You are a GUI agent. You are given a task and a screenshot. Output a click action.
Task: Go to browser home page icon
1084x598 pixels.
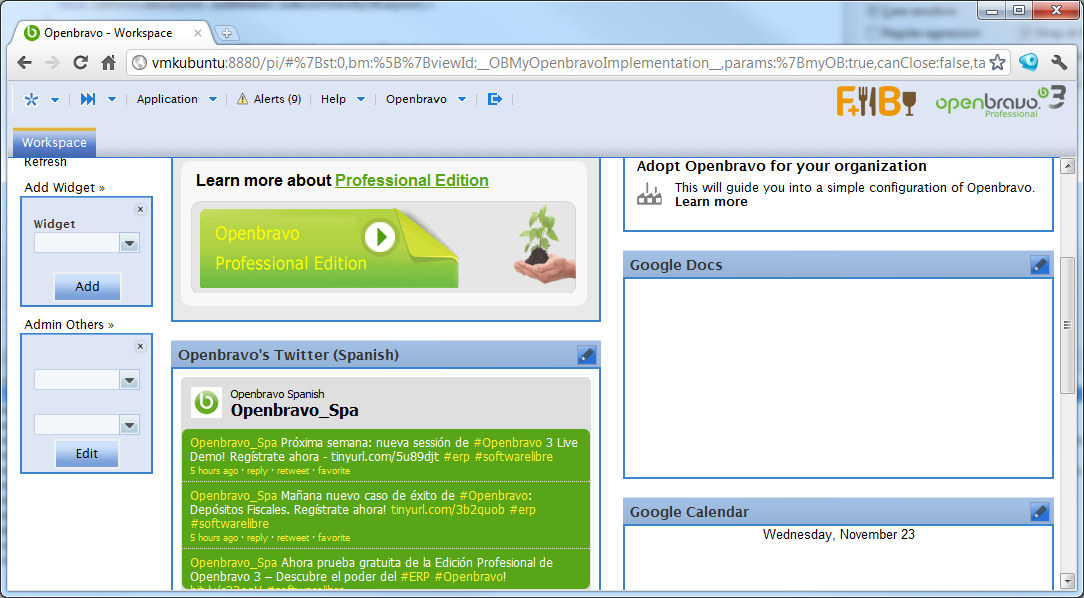tap(109, 63)
